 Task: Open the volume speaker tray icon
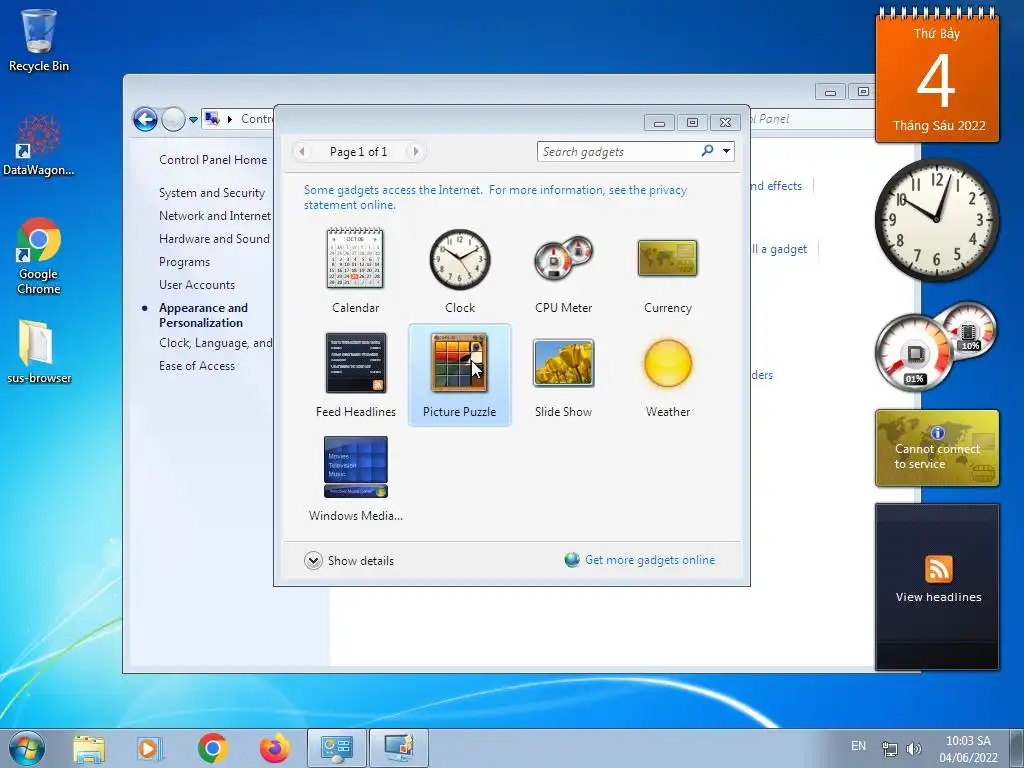point(914,749)
